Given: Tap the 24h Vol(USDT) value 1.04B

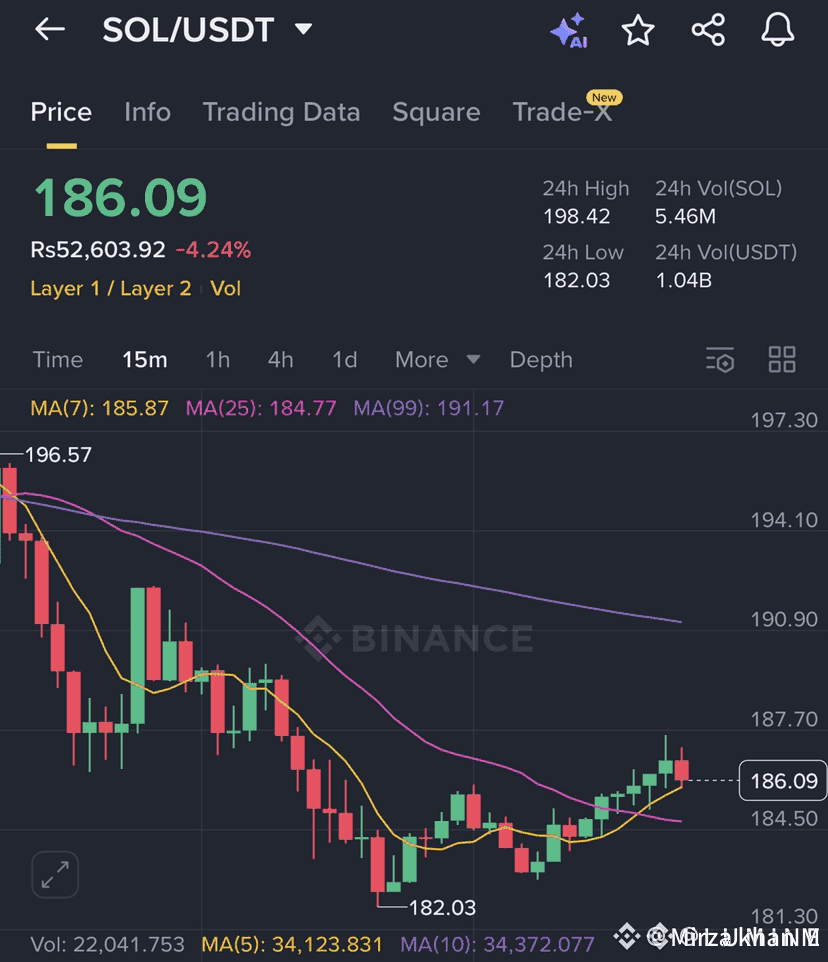Looking at the screenshot, I should coord(684,280).
